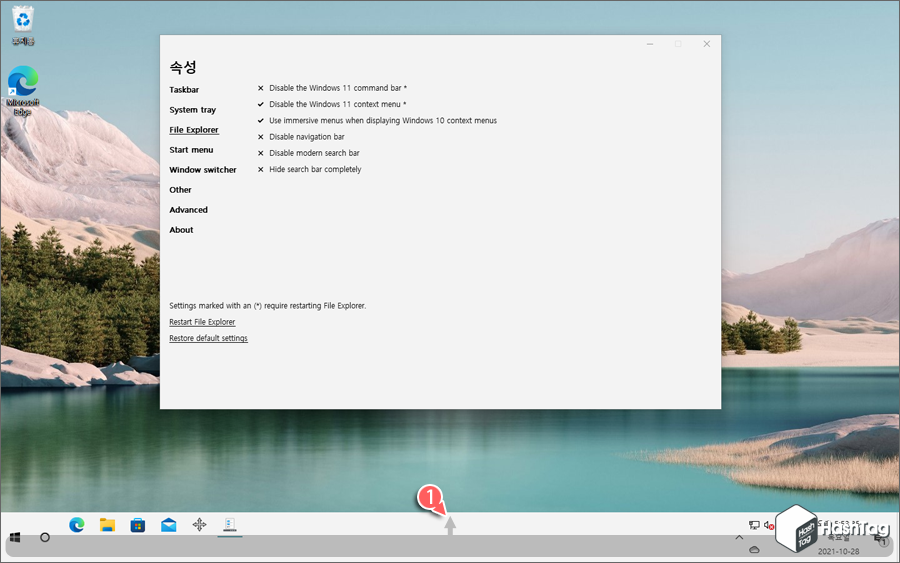The height and width of the screenshot is (563, 900).
Task: Open File Explorer from the taskbar
Action: click(x=107, y=525)
